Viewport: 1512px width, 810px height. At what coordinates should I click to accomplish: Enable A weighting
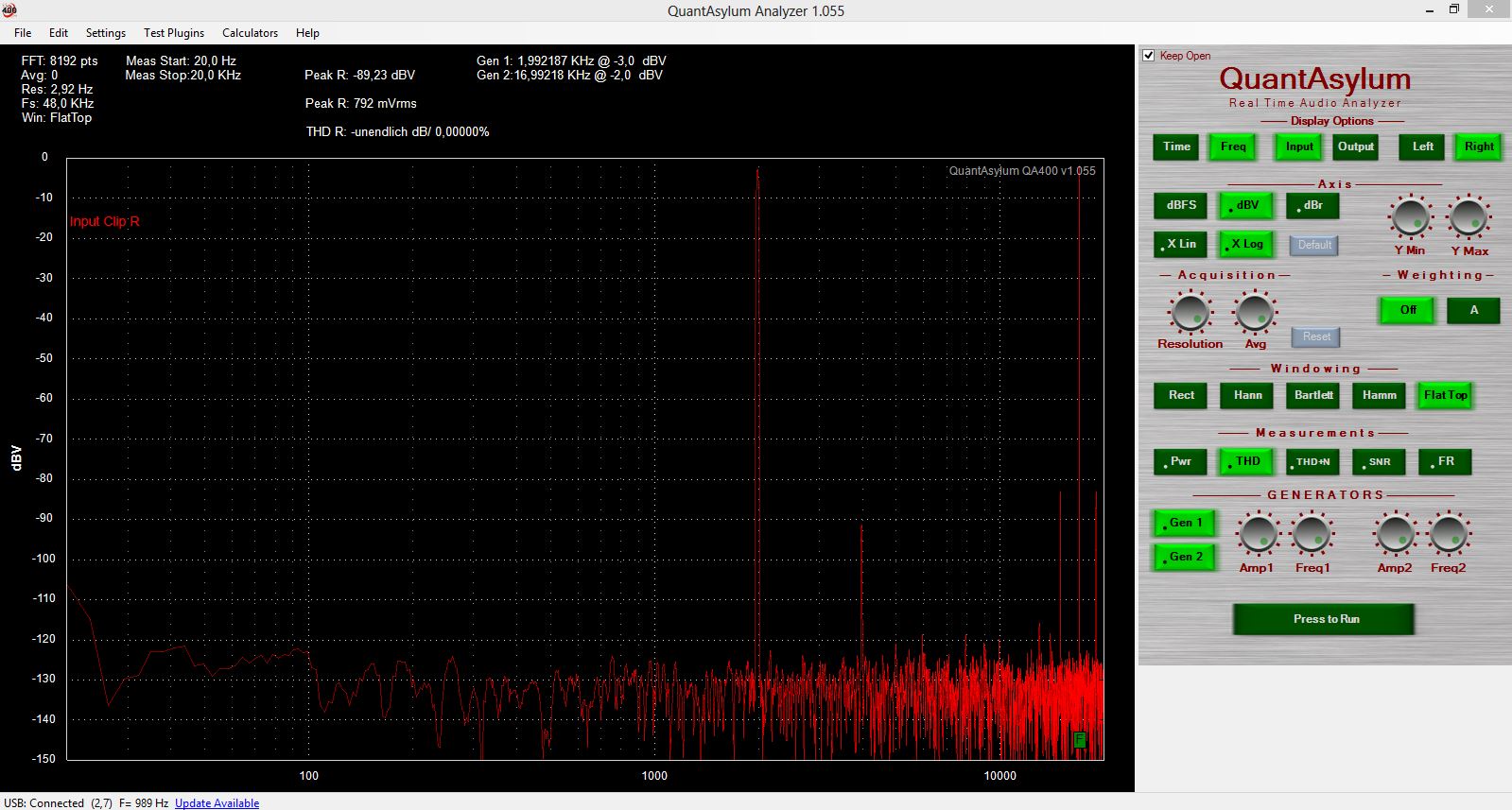[1473, 310]
